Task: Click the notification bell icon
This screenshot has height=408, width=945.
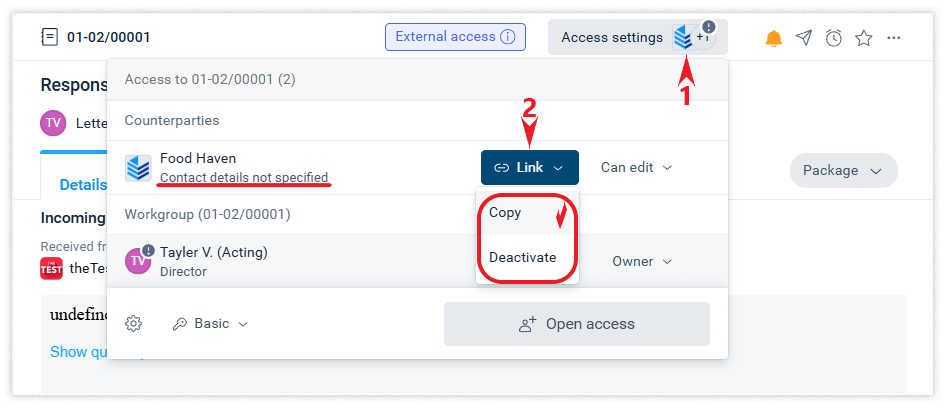Action: (774, 38)
